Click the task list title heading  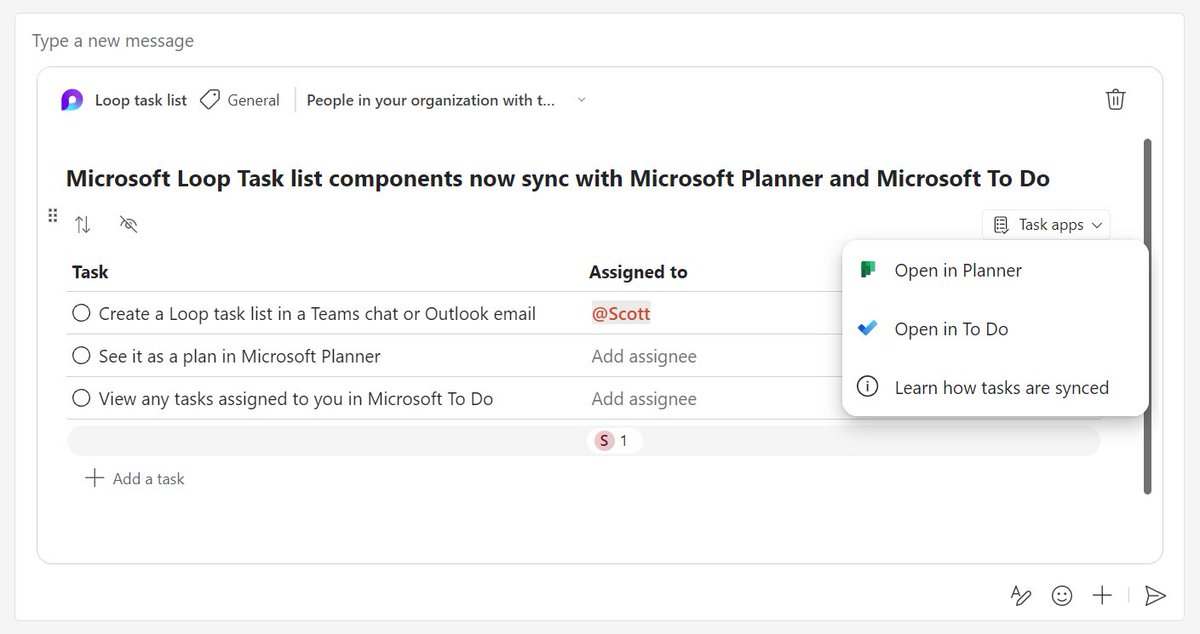click(558, 179)
